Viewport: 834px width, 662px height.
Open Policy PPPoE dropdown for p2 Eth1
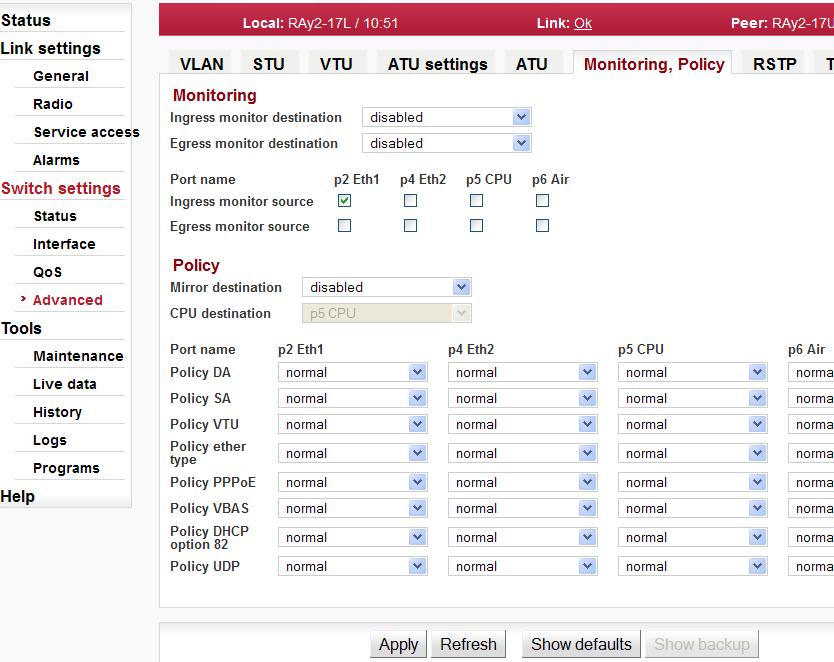353,482
